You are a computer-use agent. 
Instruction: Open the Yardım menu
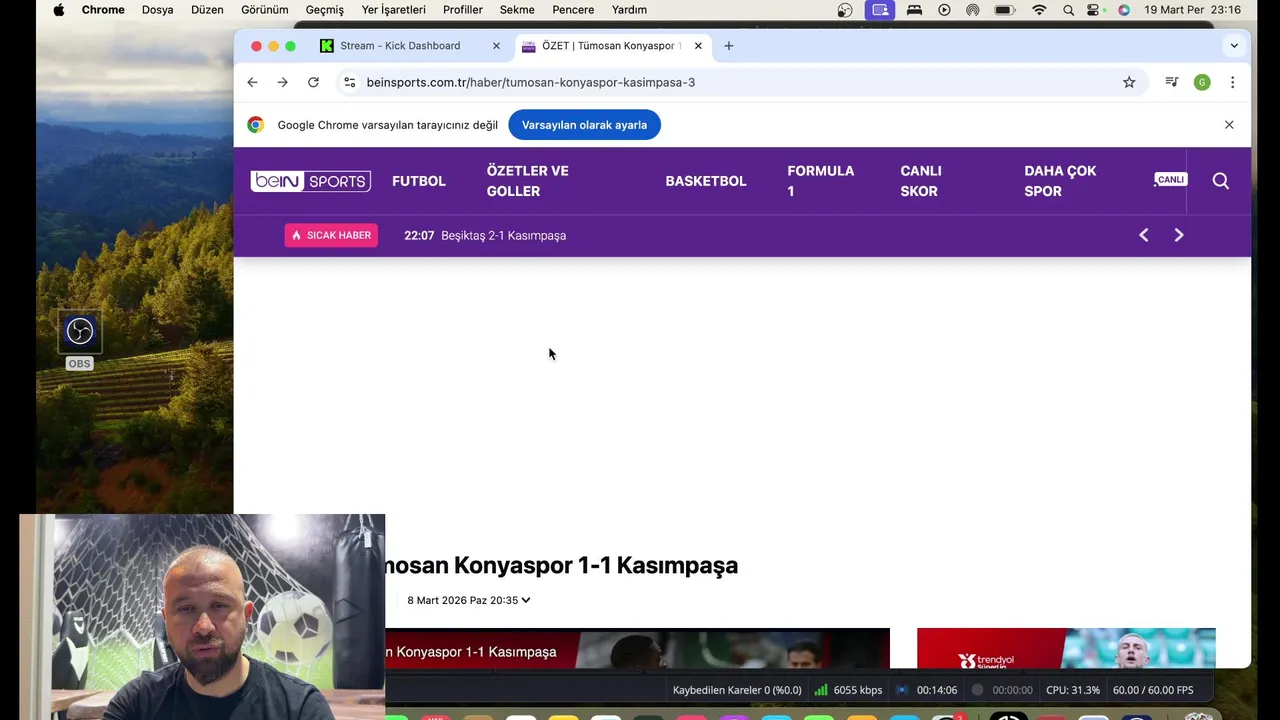[x=629, y=10]
